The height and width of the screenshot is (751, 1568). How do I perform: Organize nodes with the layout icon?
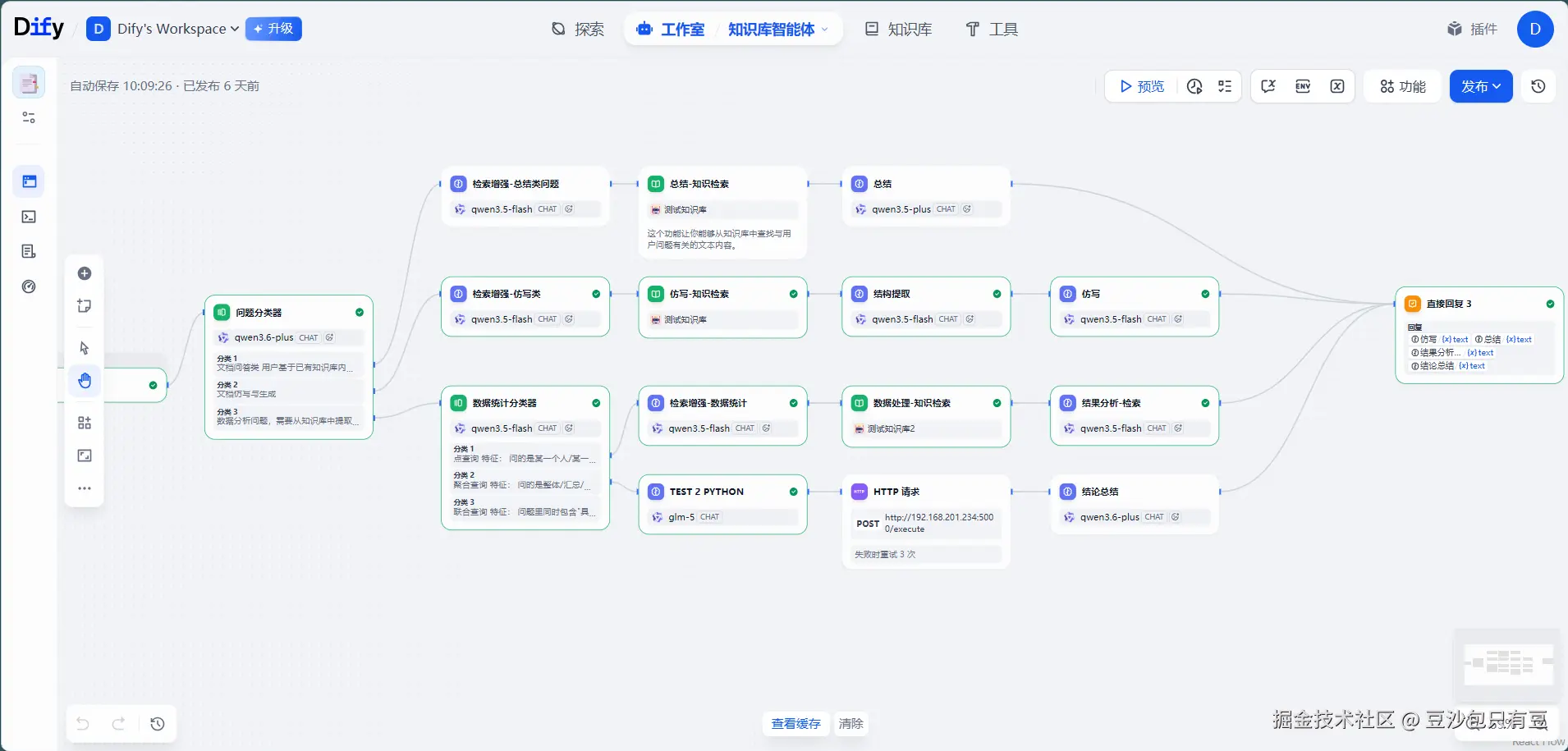(x=85, y=423)
